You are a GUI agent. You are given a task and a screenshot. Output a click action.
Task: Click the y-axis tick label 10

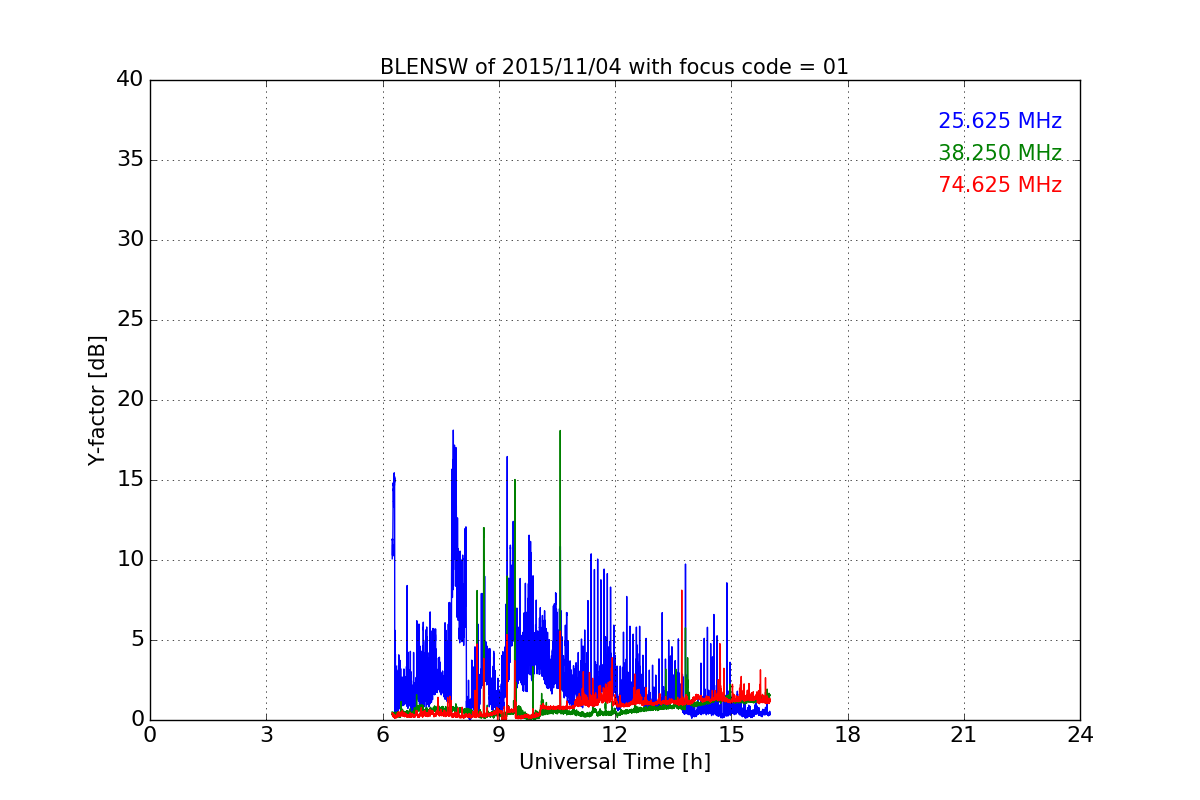[x=130, y=560]
